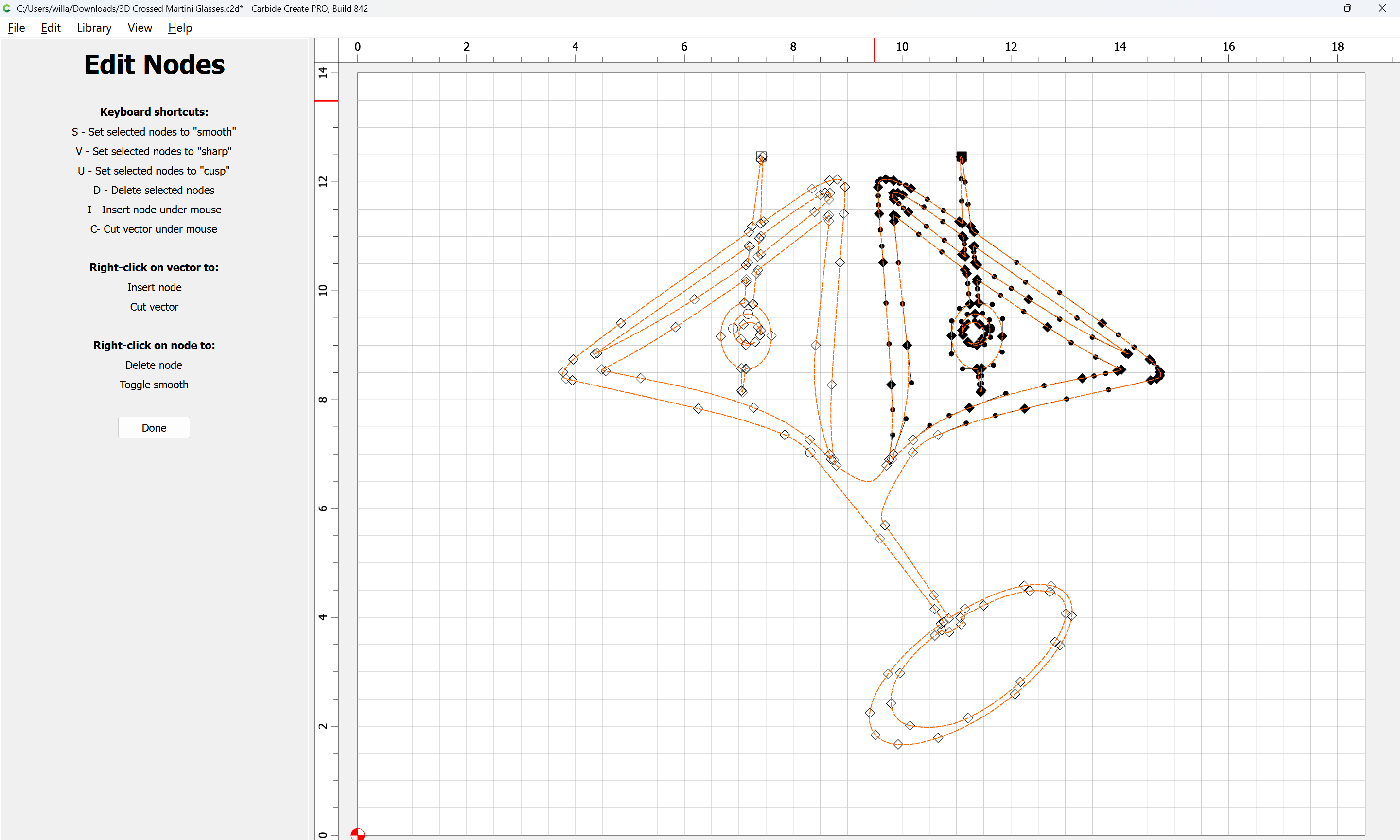Open the Edit menu
Screen dimensions: 1400x840
click(x=51, y=28)
